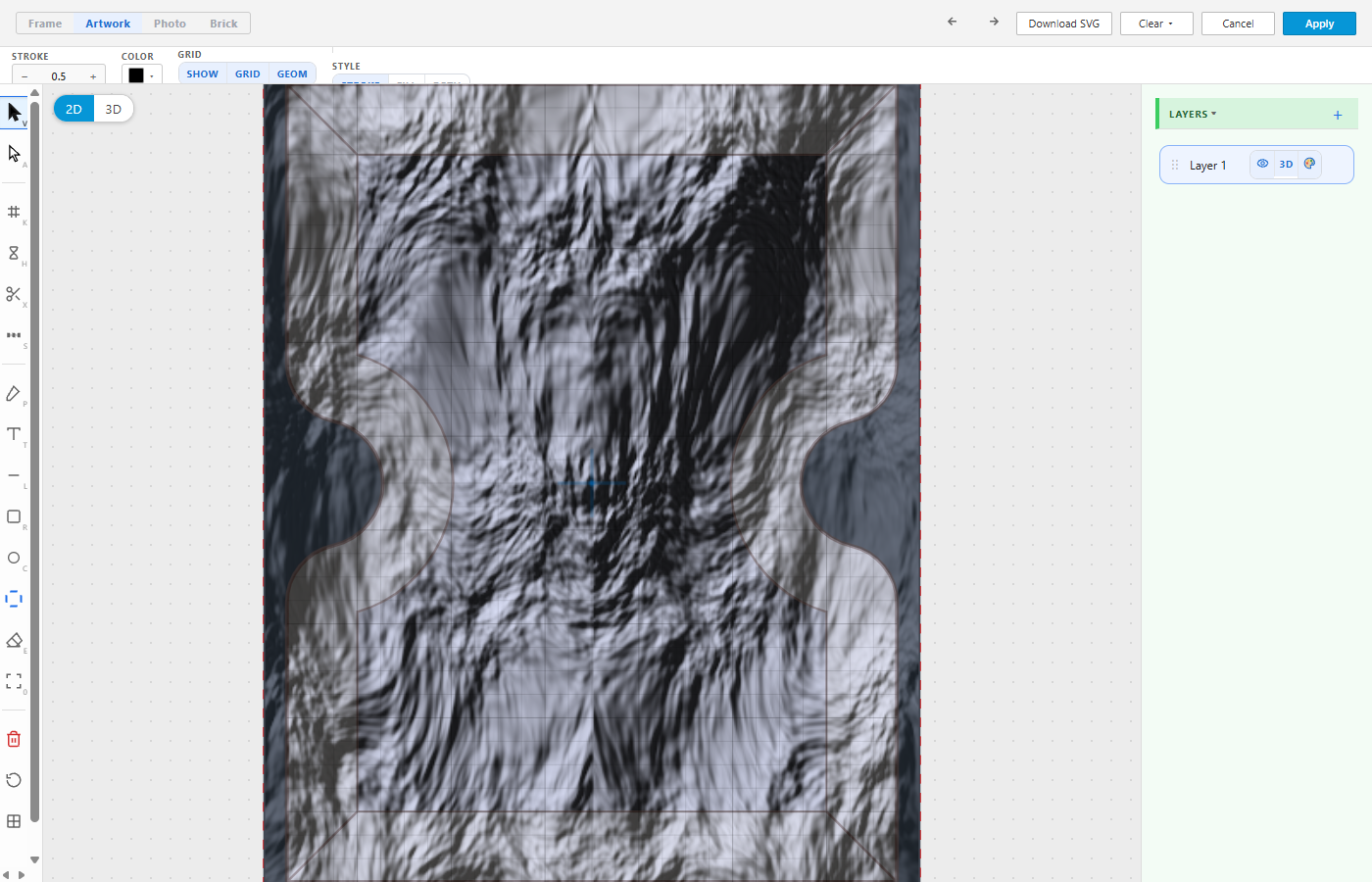Open the Layer 1 palette icon

pyautogui.click(x=1309, y=164)
